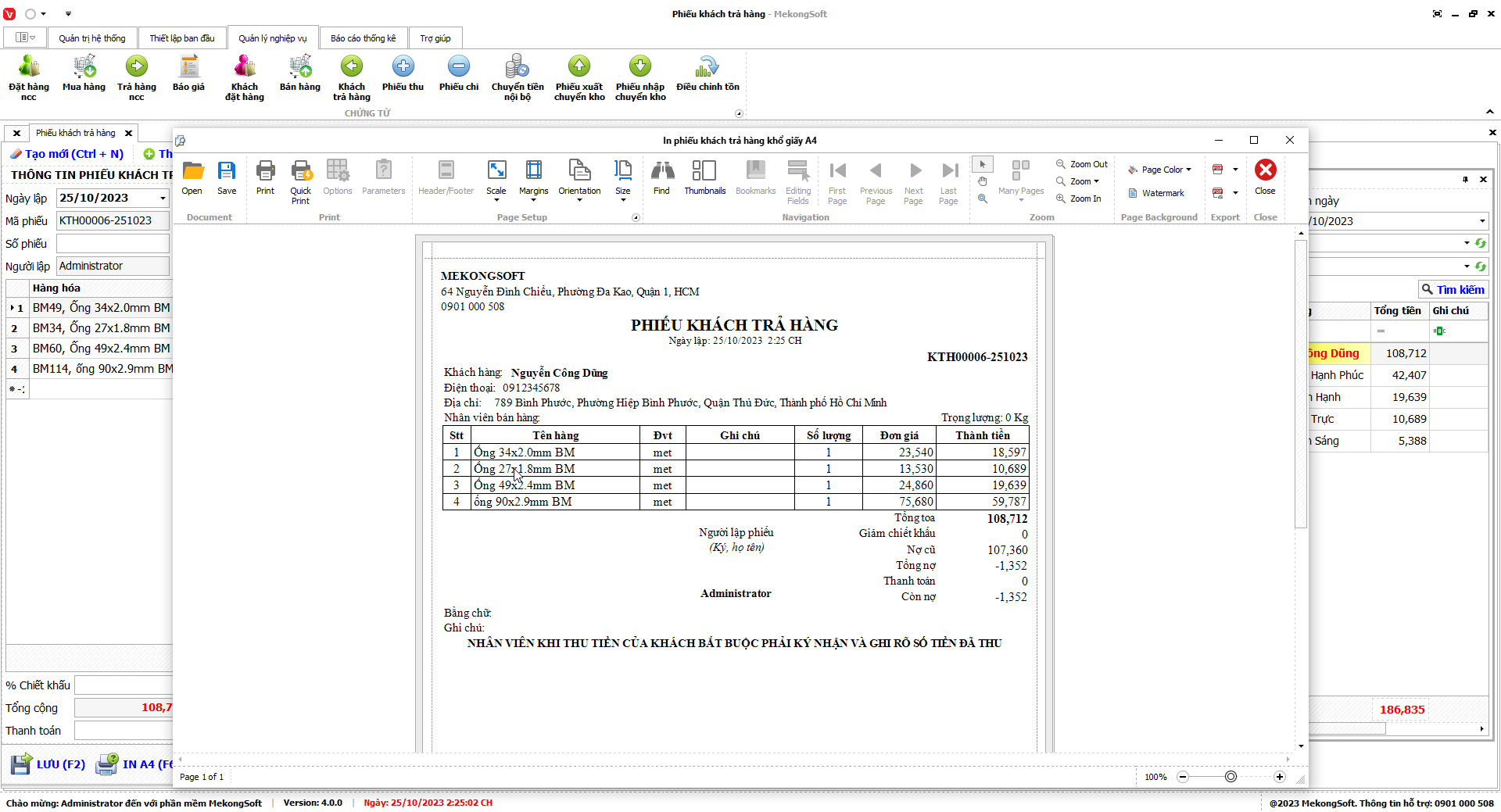Click the Print icon in preview toolbar
Viewport: 1501px width, 812px height.
click(x=265, y=177)
